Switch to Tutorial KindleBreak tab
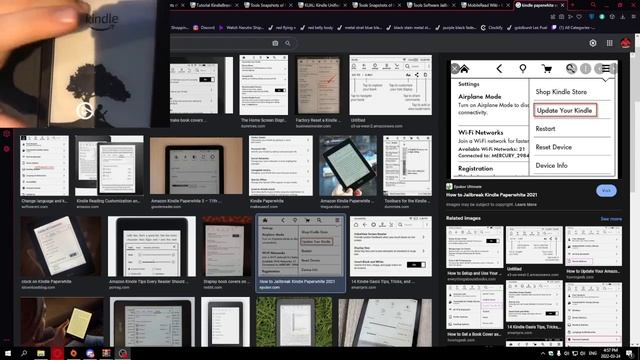 click(213, 5)
